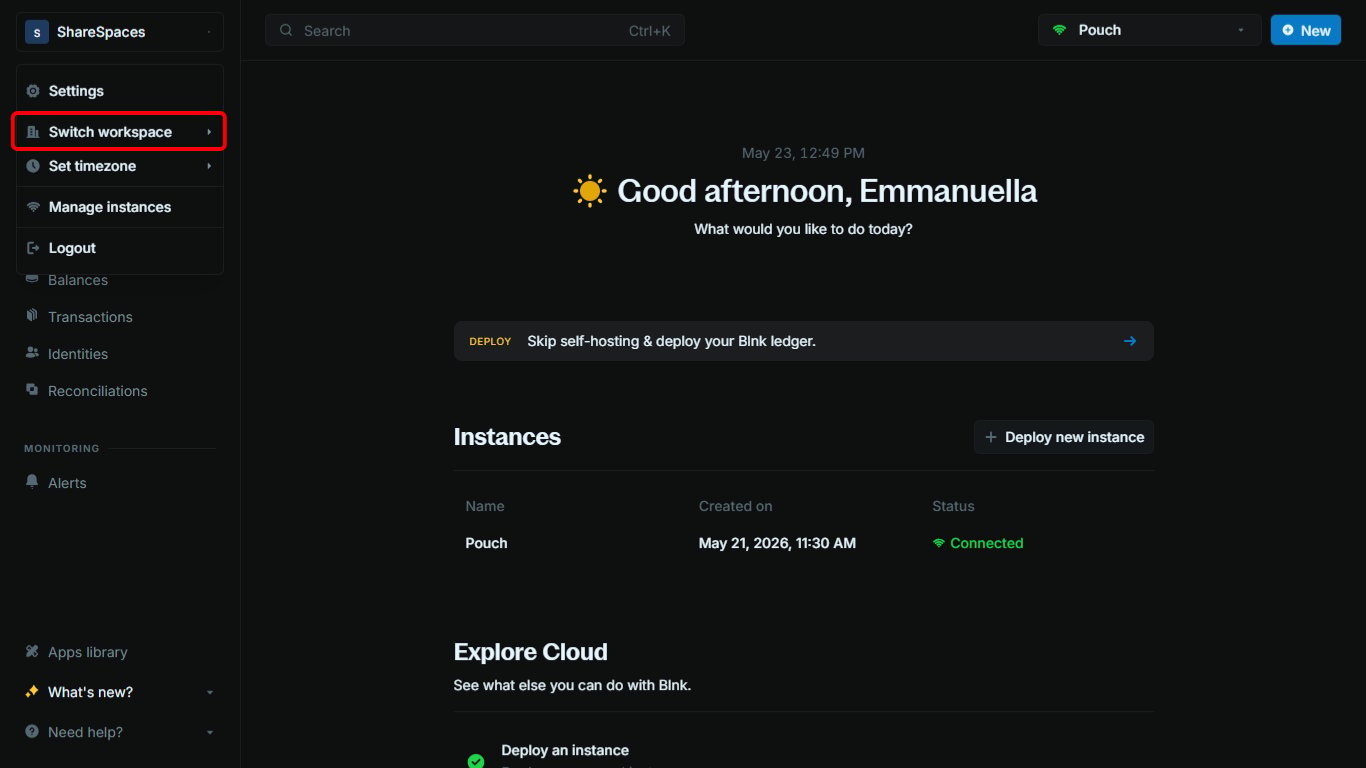Click the Apps library icon
The width and height of the screenshot is (1366, 768).
32,651
